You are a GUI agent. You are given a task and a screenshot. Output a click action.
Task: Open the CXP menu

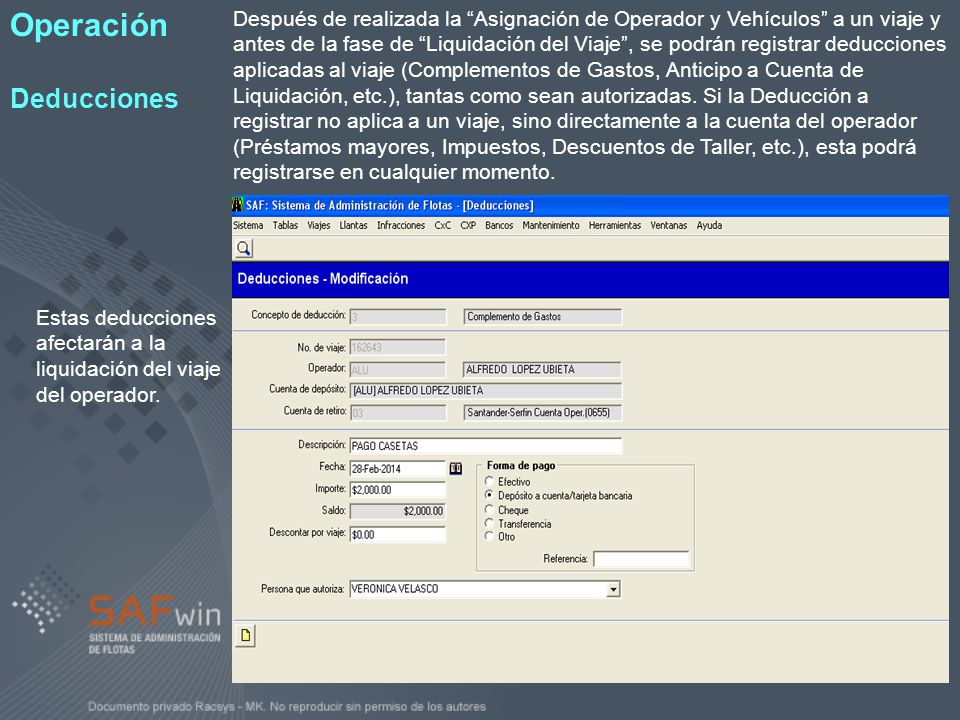468,225
